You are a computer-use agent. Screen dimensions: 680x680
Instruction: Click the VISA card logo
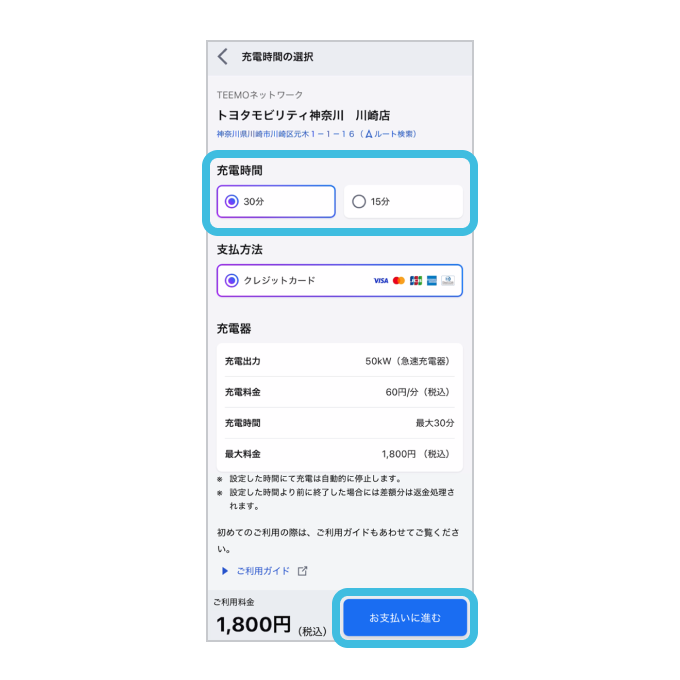pos(381,281)
